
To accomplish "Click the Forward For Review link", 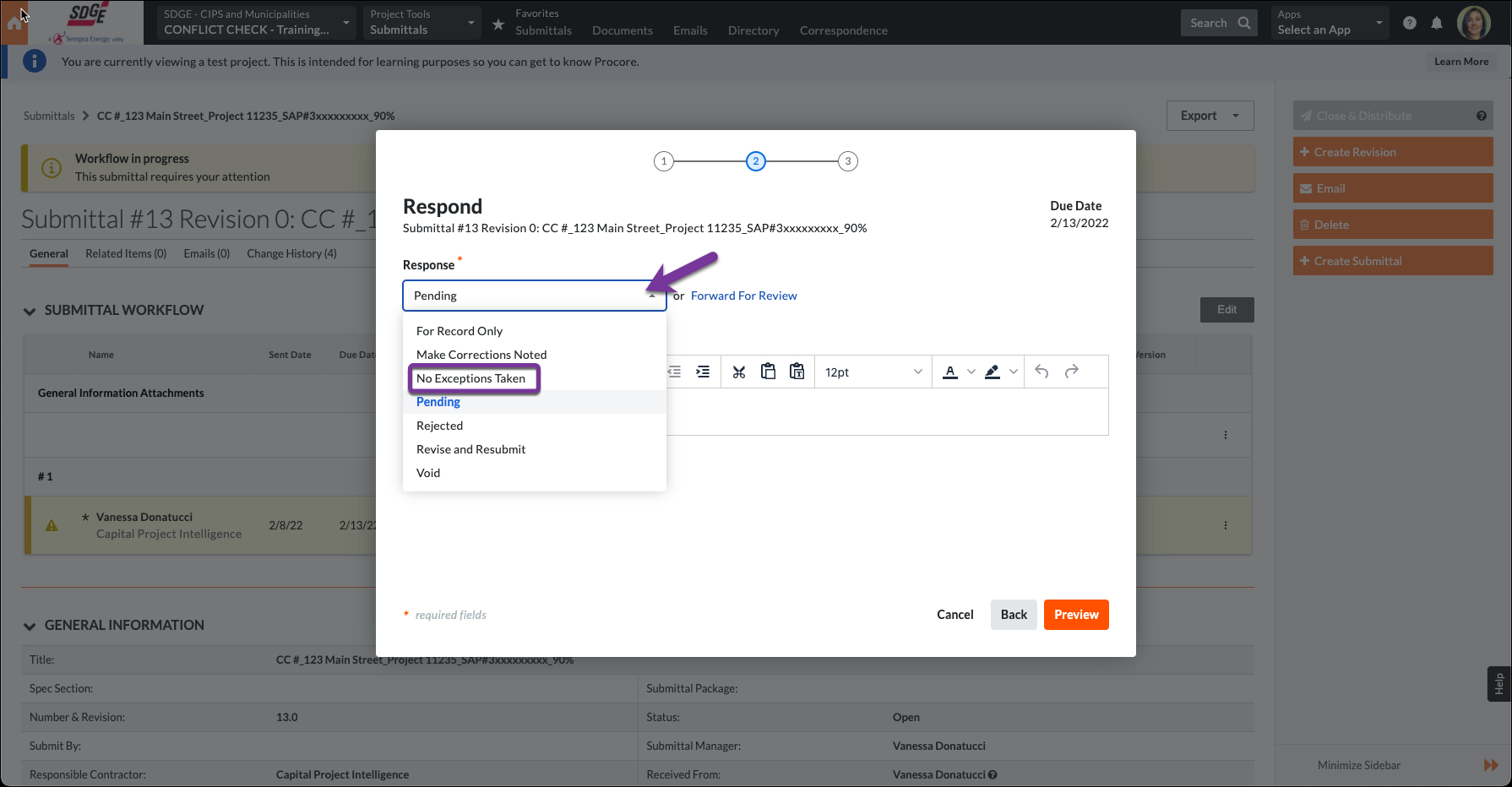I will (743, 296).
